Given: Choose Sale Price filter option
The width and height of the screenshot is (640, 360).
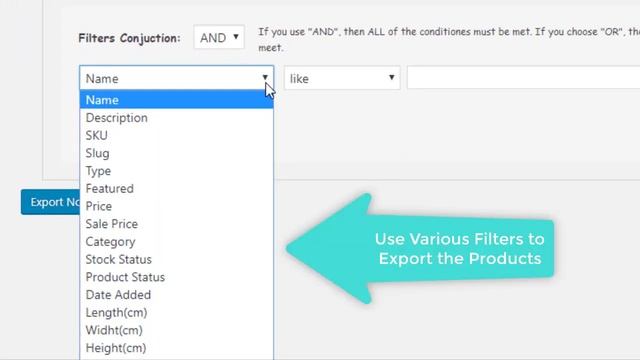Looking at the screenshot, I should (176, 224).
